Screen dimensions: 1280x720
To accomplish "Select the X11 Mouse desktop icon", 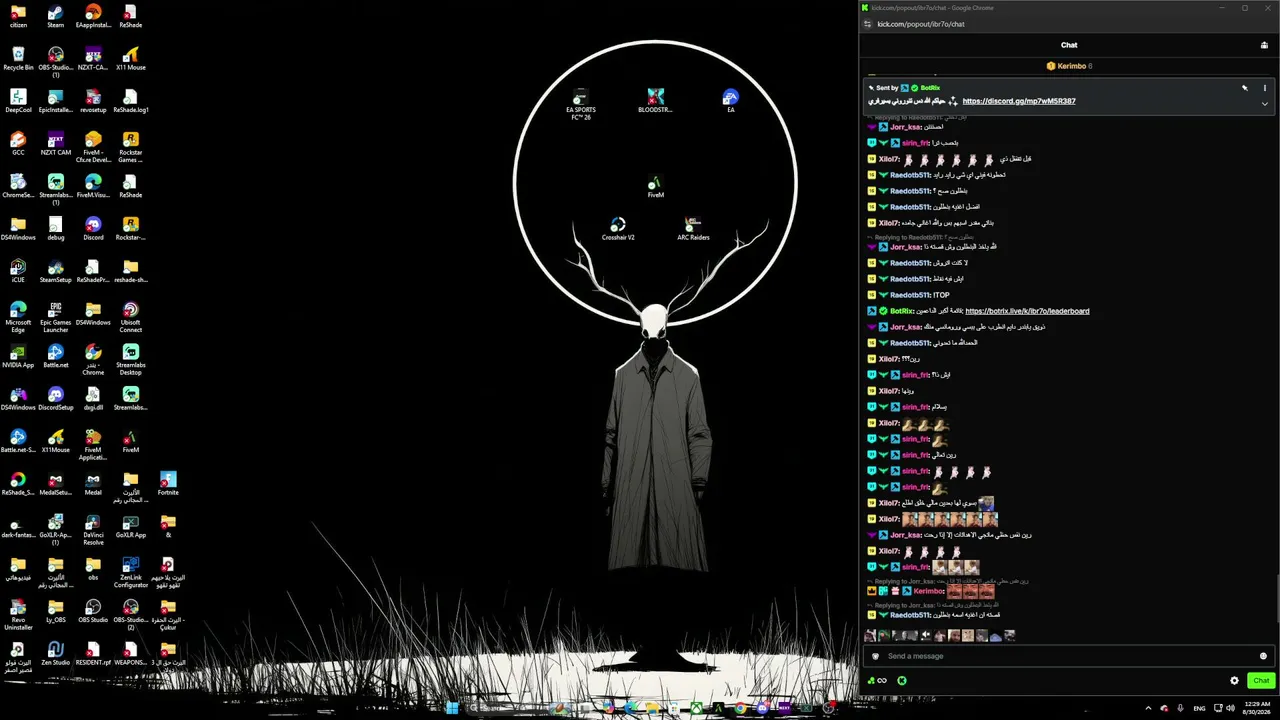I will (x=131, y=58).
